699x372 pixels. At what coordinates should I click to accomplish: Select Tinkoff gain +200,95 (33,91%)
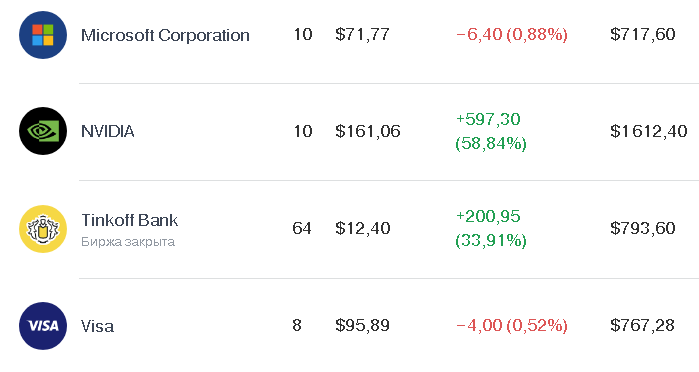coord(491,228)
